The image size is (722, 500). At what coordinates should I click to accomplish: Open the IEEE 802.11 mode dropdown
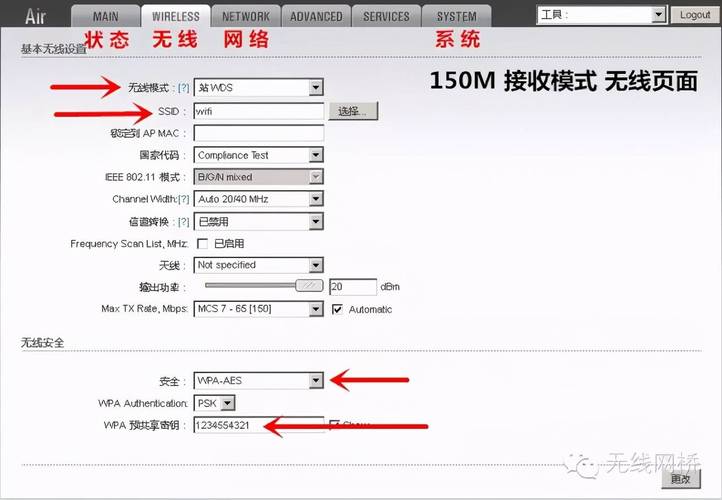coord(259,177)
